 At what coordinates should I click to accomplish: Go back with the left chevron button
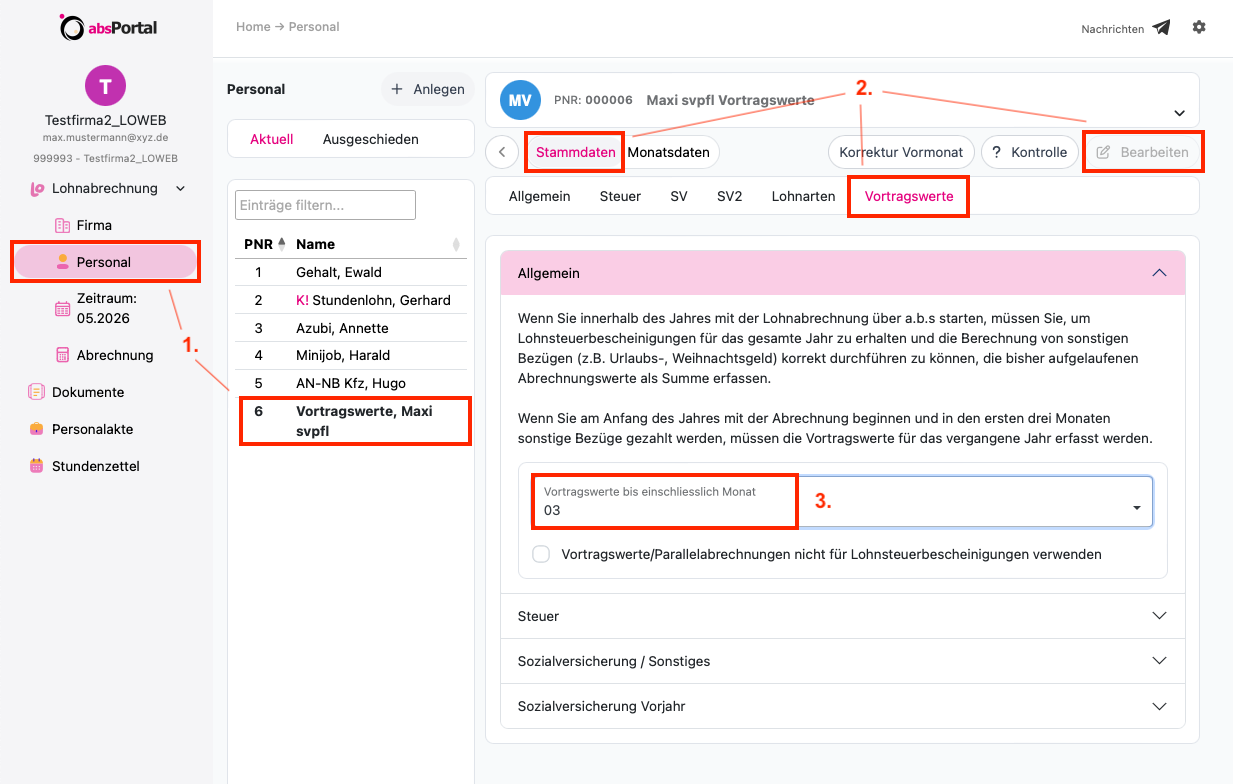coord(502,153)
